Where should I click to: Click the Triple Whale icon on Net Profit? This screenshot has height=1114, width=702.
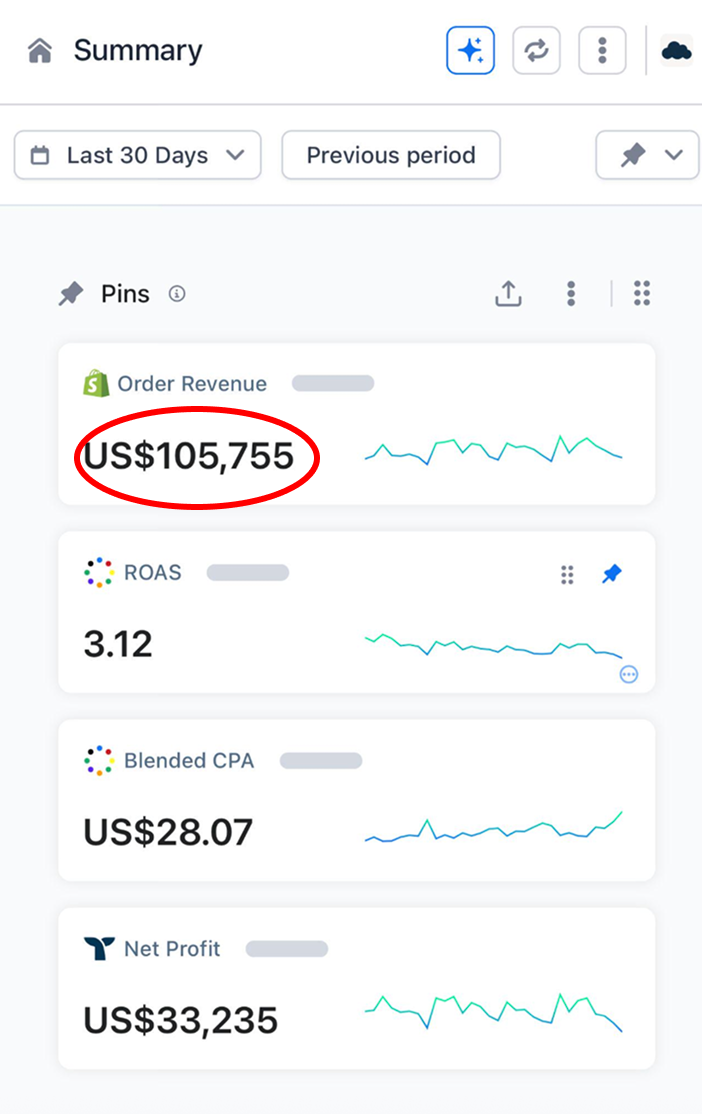99,948
